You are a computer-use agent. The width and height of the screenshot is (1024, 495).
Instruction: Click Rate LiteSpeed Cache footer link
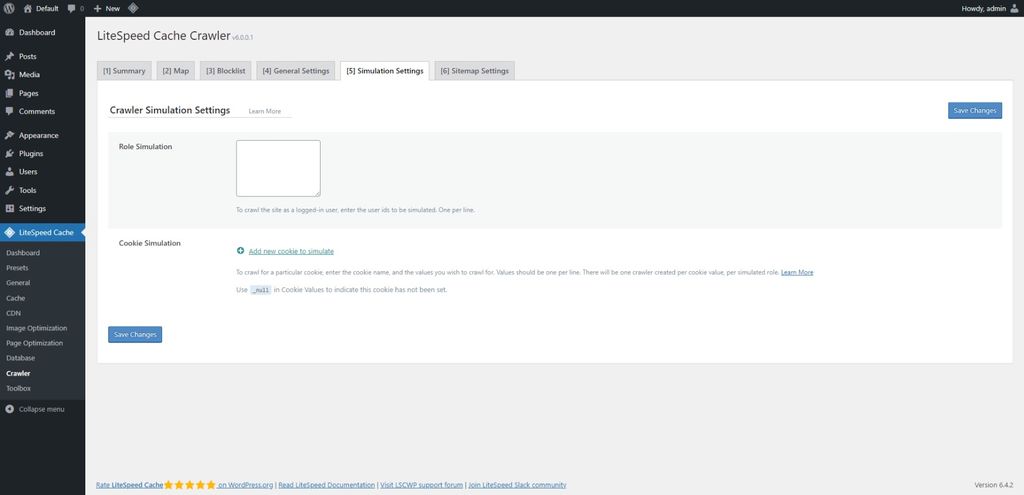coord(129,485)
